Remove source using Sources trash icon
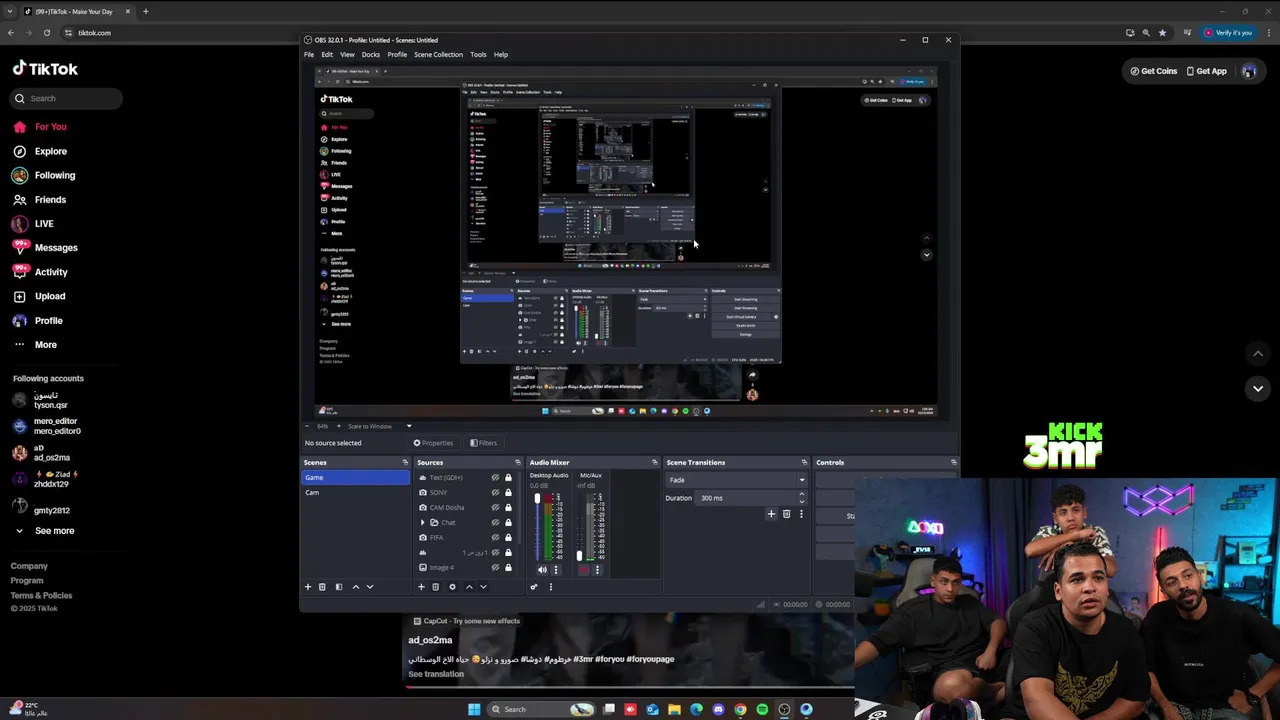This screenshot has height=720, width=1280. click(x=435, y=587)
